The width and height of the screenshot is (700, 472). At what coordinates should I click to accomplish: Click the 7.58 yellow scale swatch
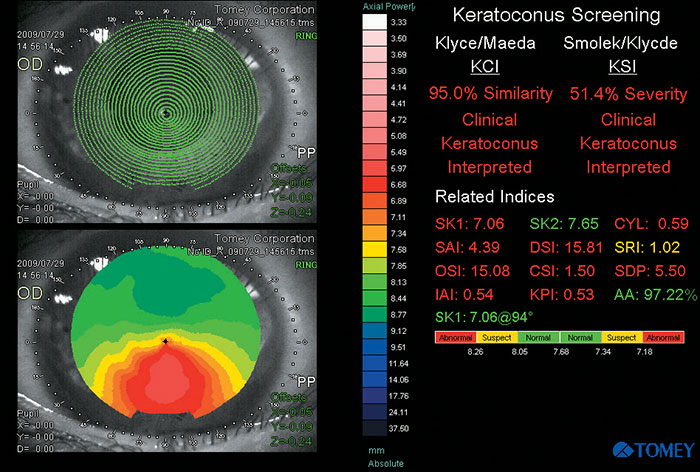point(375,249)
